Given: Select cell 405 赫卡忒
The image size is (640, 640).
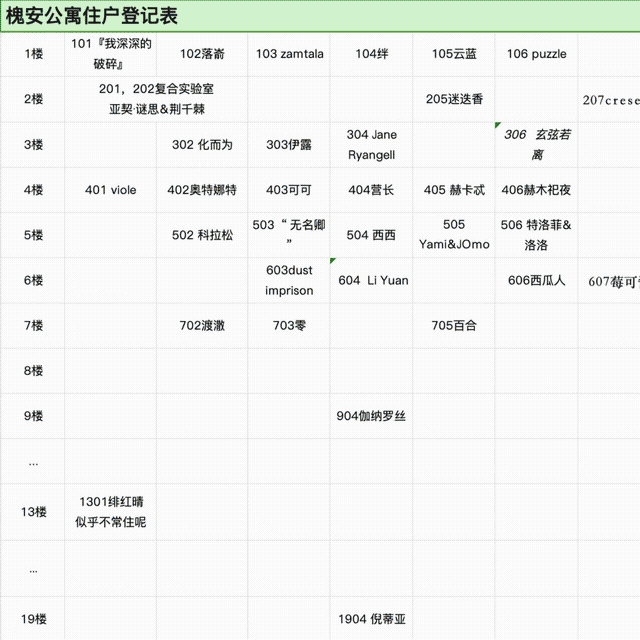Looking at the screenshot, I should coord(454,190).
